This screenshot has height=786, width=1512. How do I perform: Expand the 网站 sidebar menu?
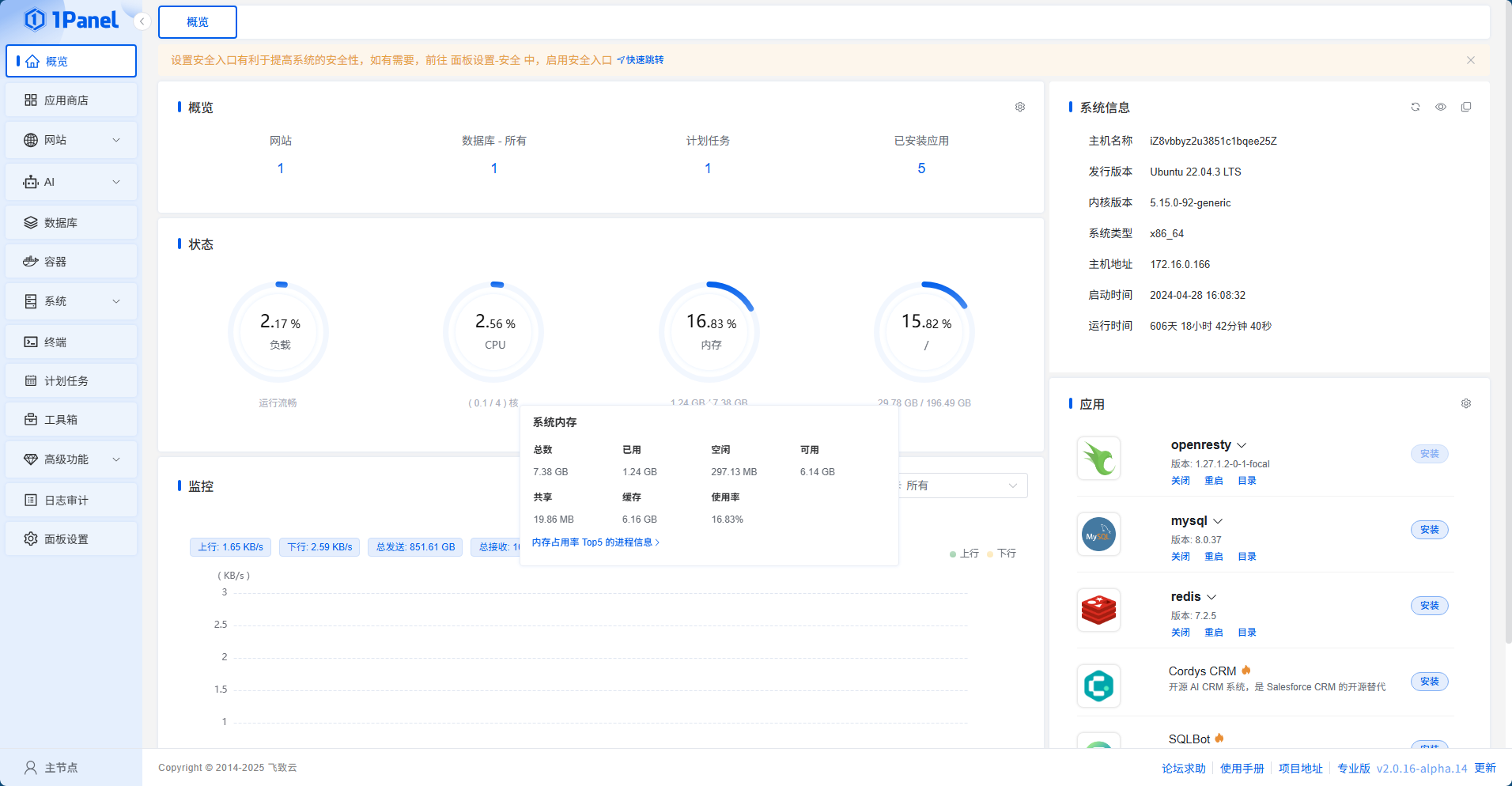[x=71, y=140]
